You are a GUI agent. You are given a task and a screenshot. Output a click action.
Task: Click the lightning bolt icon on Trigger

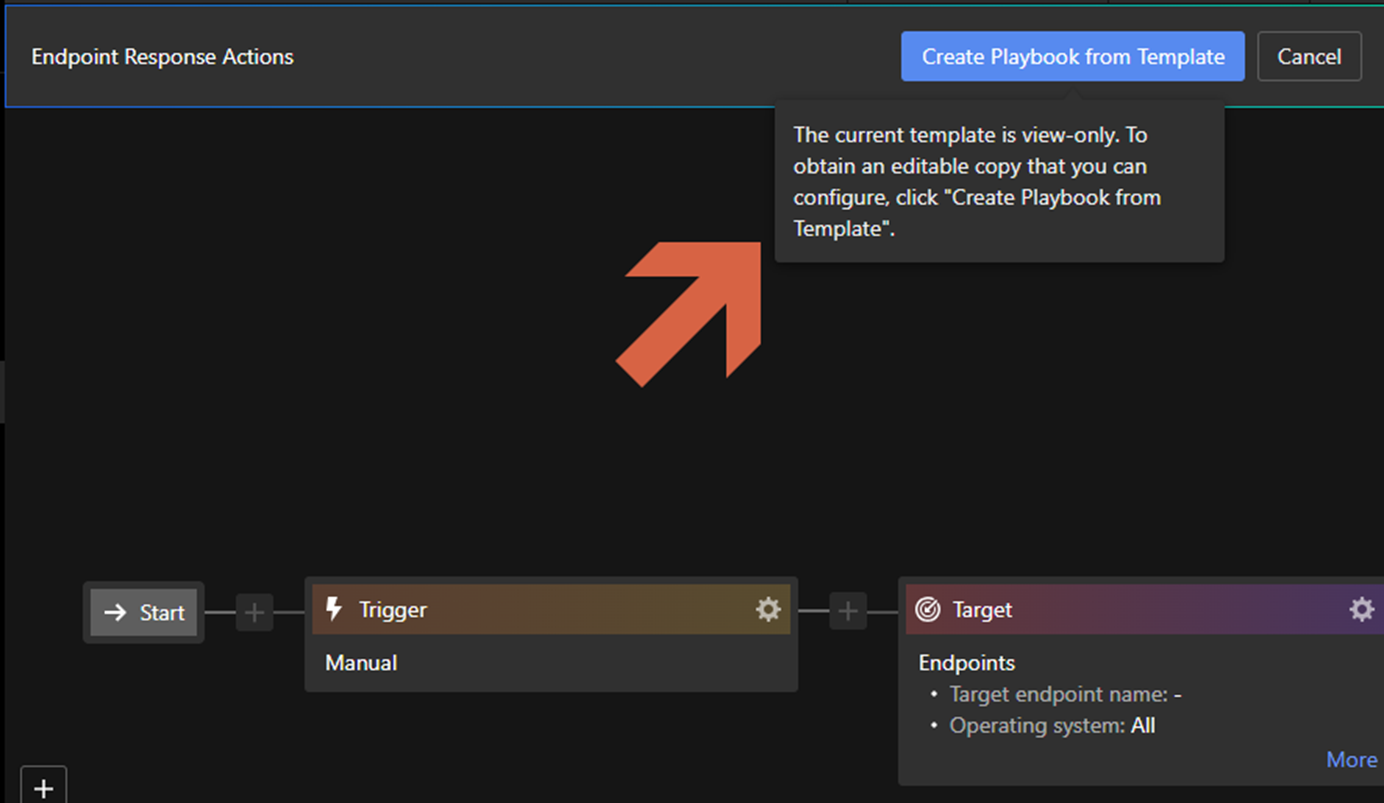tap(335, 610)
